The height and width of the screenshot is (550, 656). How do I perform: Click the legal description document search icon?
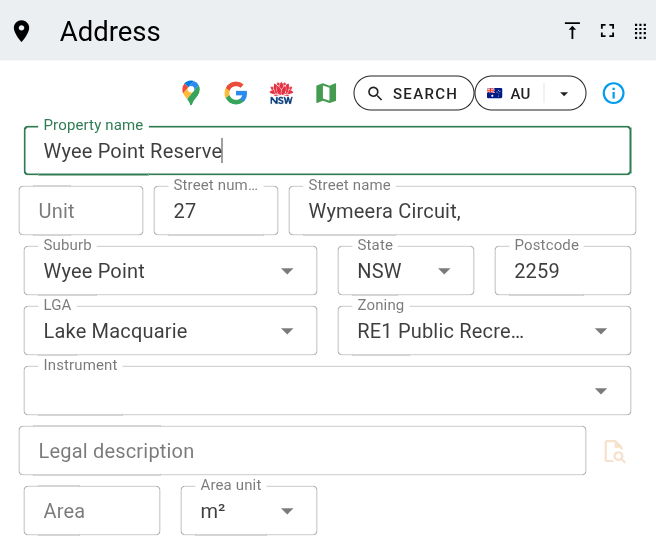tap(615, 451)
